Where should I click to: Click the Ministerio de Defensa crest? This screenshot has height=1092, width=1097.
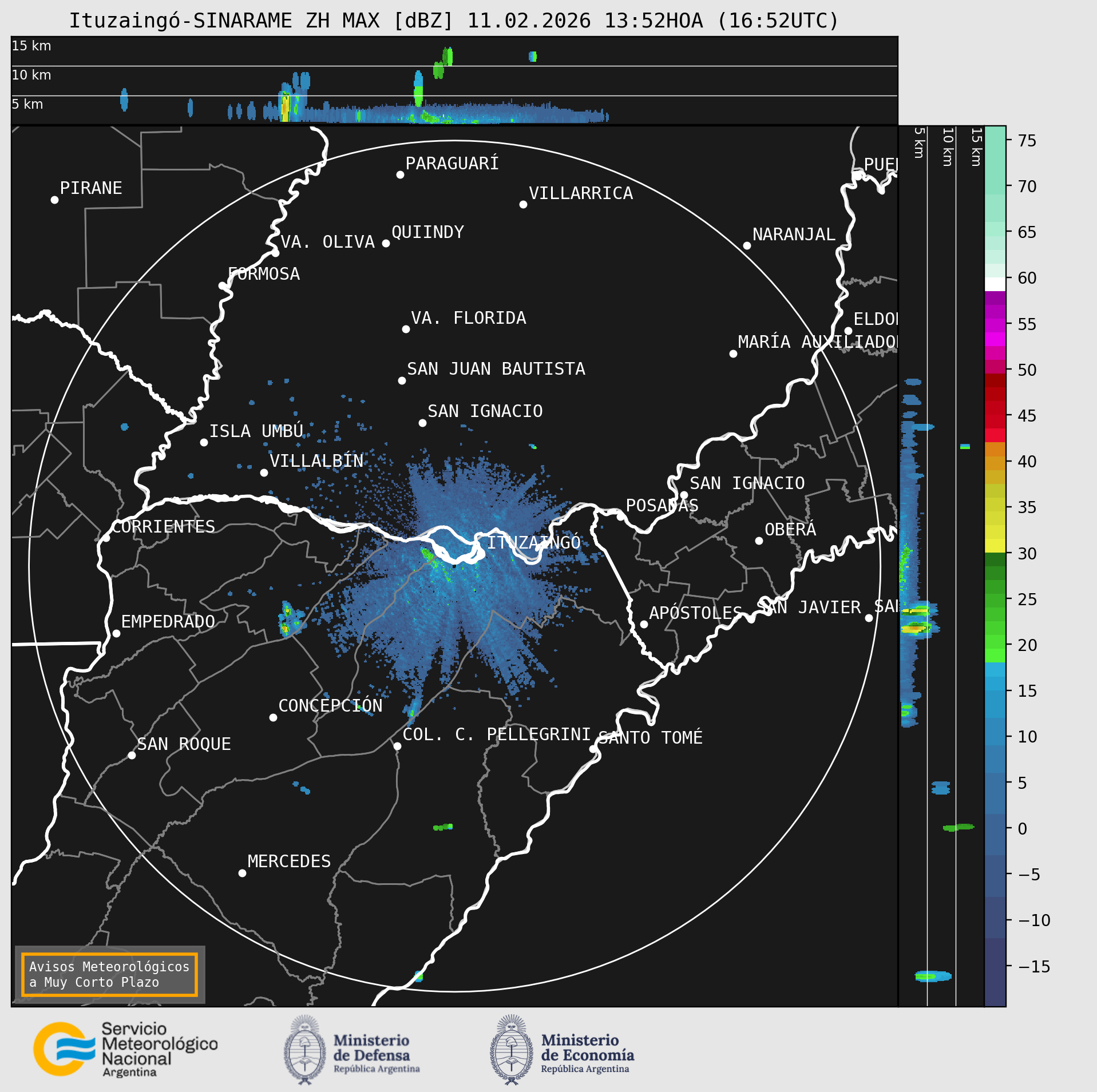click(x=305, y=1050)
